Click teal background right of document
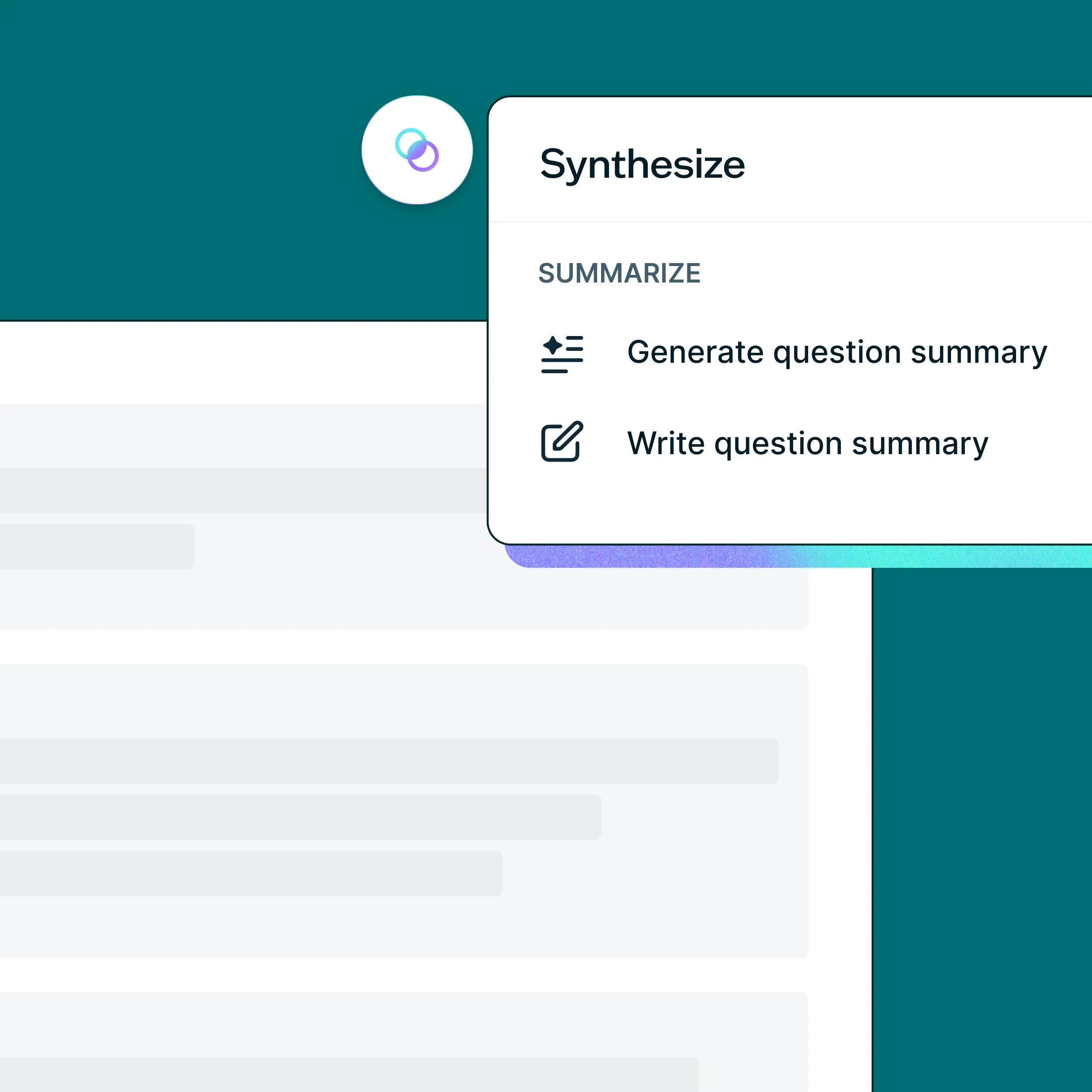Screen dimensions: 1092x1092 point(982,819)
